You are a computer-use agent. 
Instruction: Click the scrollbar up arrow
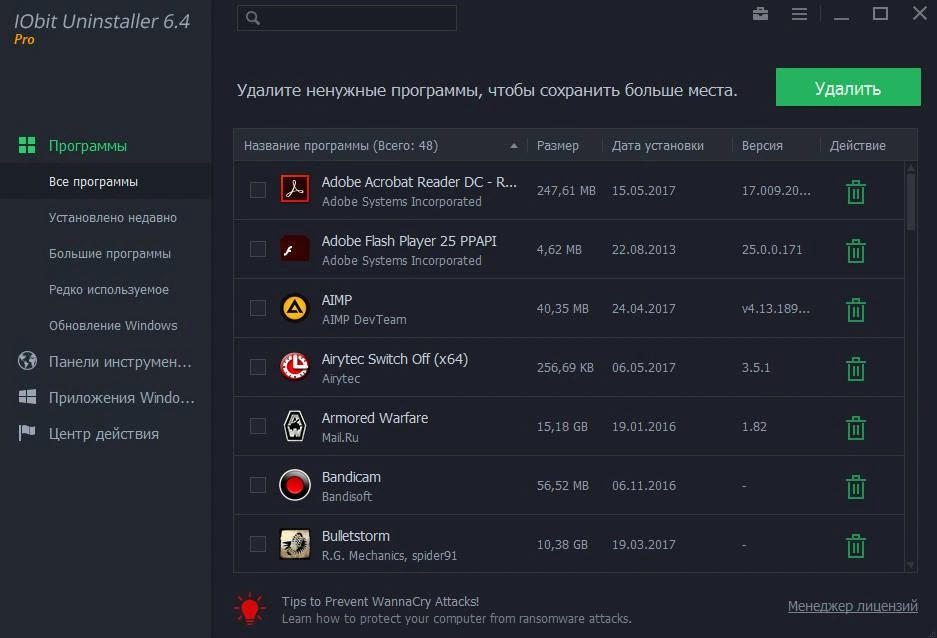(x=911, y=167)
